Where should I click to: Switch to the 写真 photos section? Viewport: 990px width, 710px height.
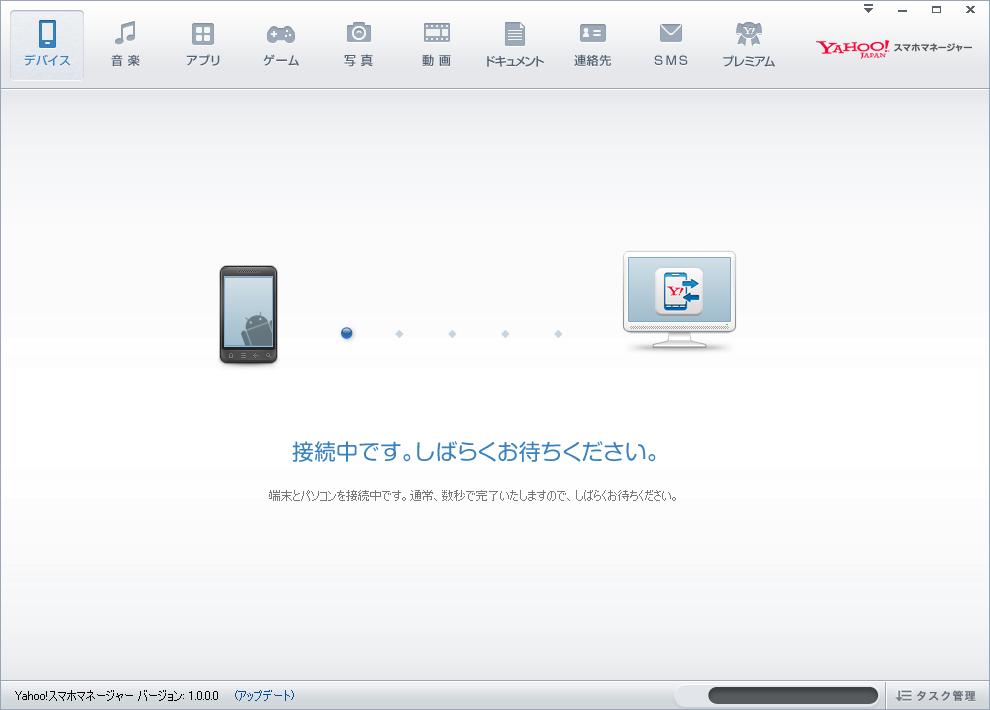(359, 45)
